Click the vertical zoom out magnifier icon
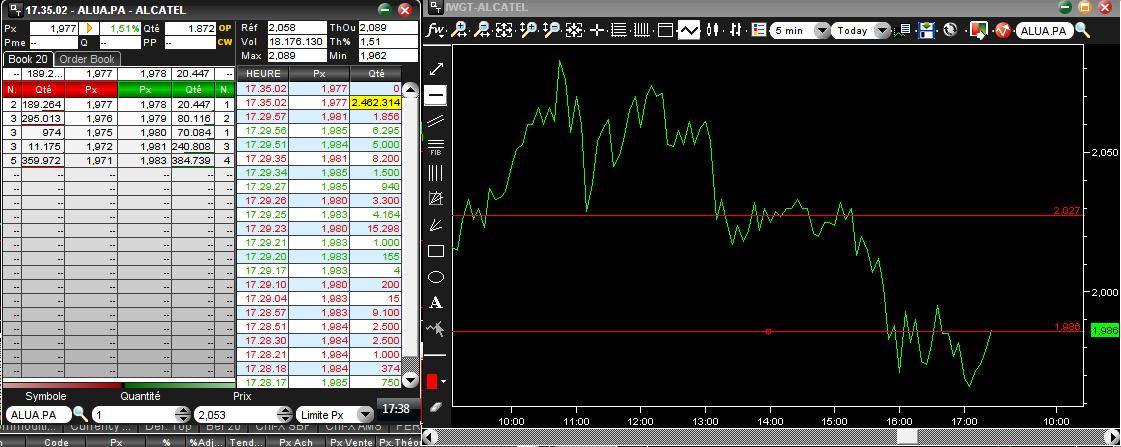The width and height of the screenshot is (1121, 447). click(x=550, y=30)
